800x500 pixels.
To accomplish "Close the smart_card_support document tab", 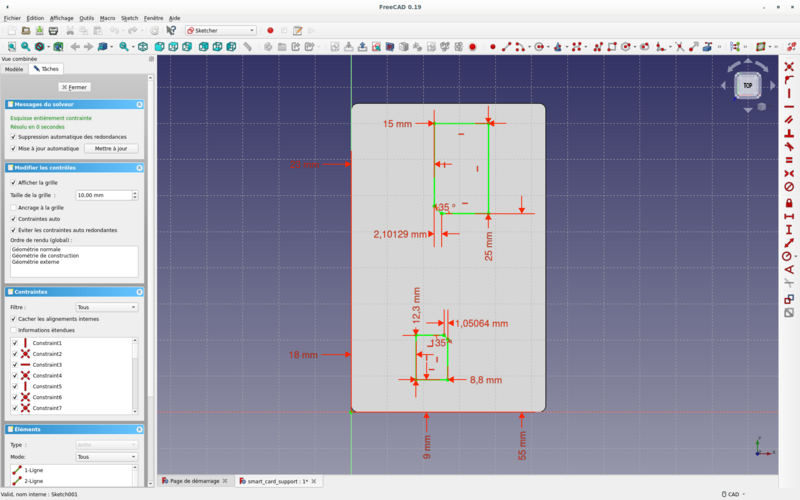I will coord(314,481).
